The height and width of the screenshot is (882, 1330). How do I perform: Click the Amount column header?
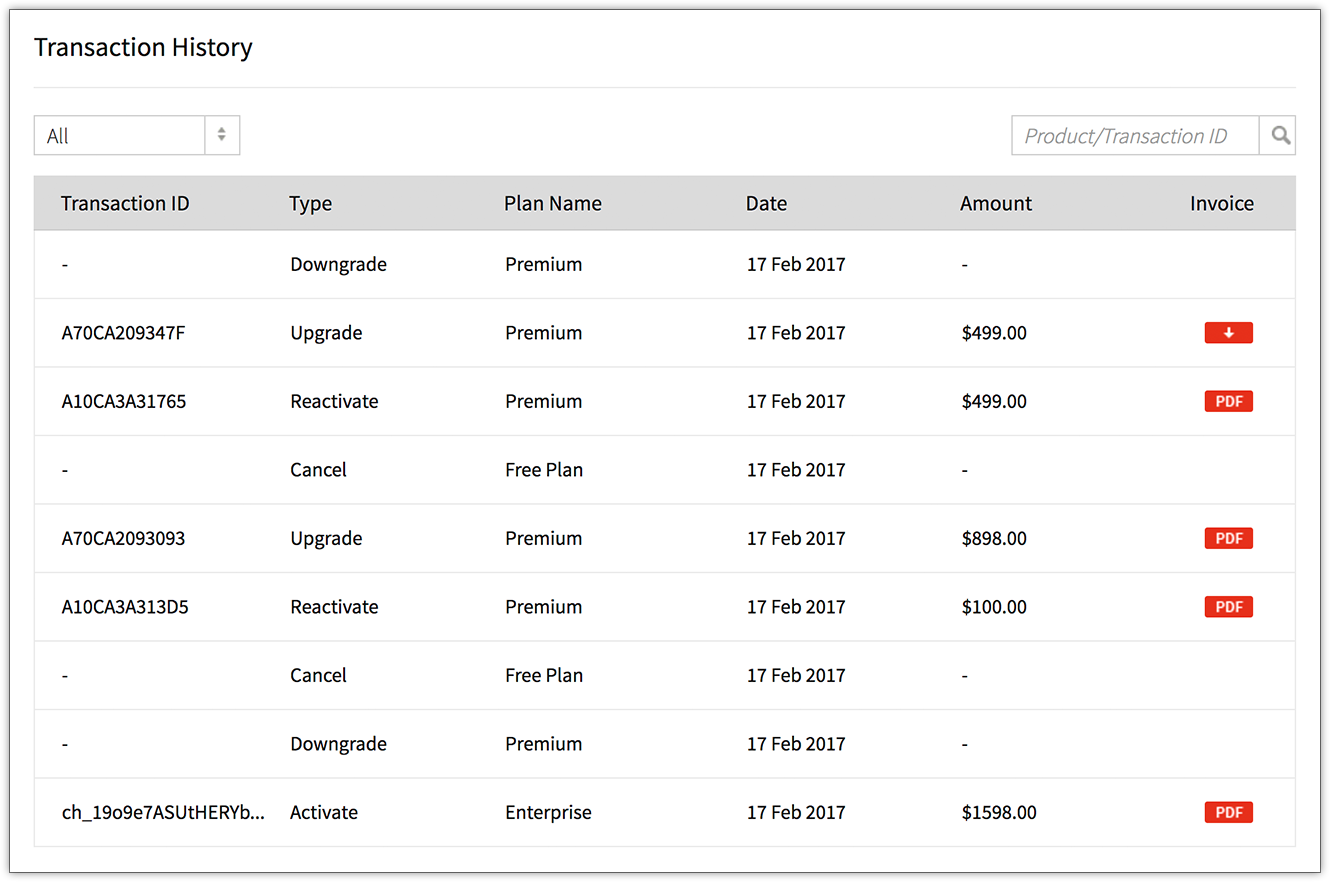(996, 204)
